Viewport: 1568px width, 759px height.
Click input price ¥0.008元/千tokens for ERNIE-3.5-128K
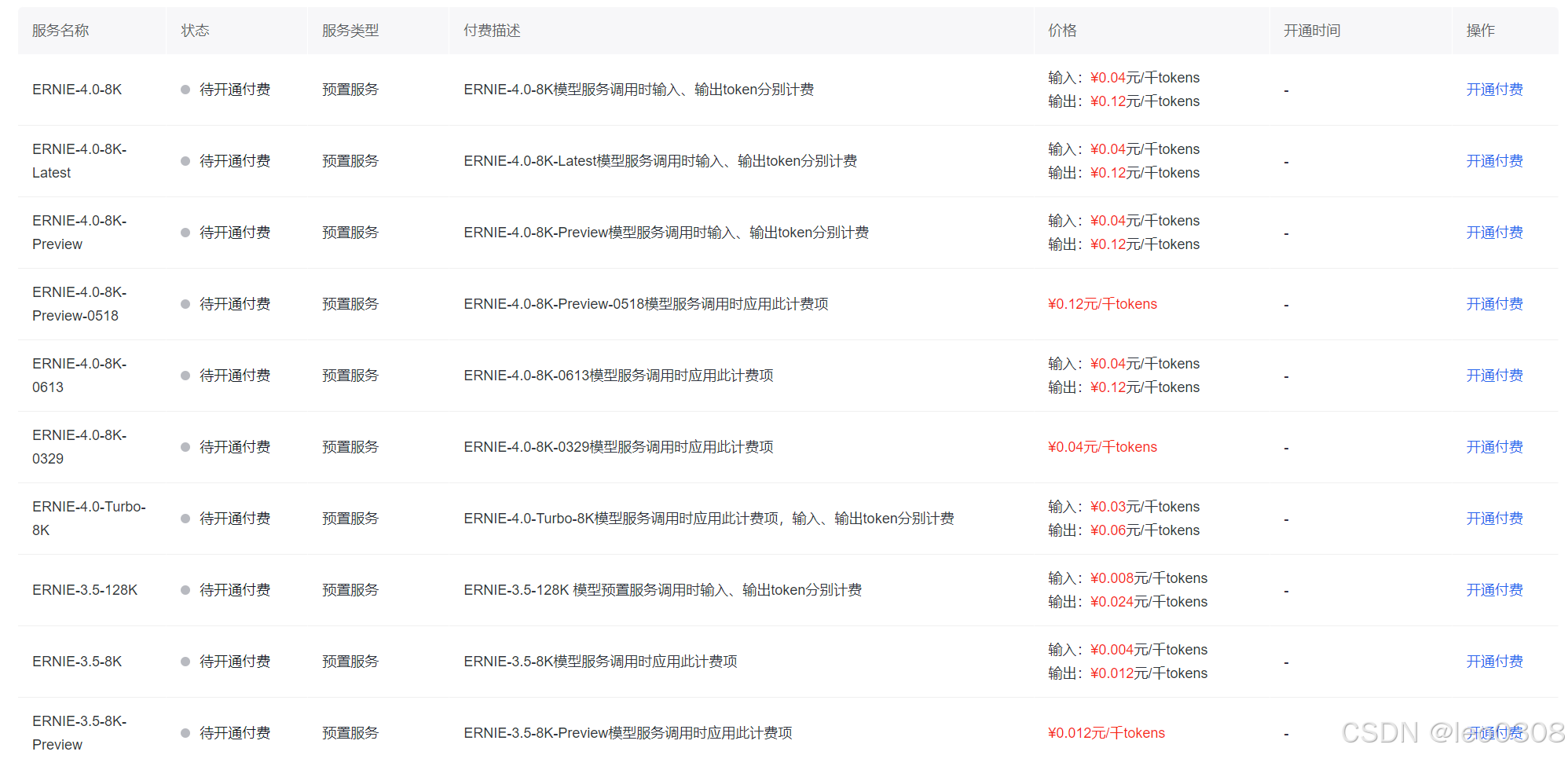click(1149, 578)
